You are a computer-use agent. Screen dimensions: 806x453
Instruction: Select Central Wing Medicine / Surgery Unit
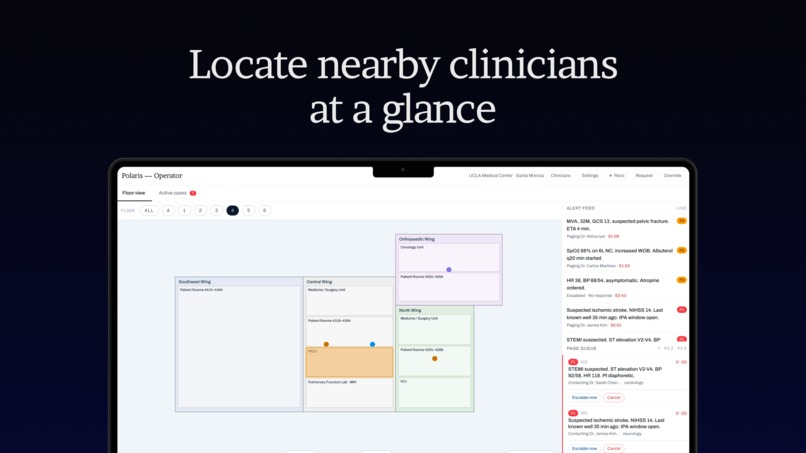click(350, 301)
